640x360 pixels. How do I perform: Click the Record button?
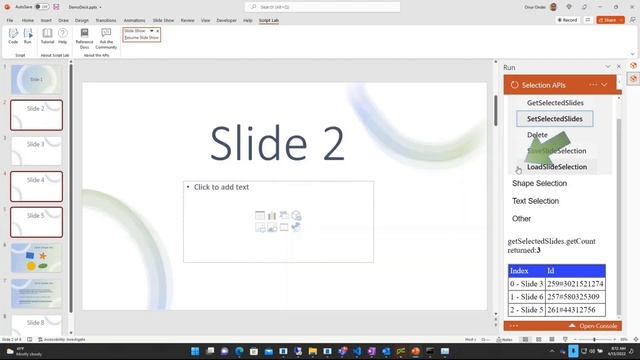567,20
